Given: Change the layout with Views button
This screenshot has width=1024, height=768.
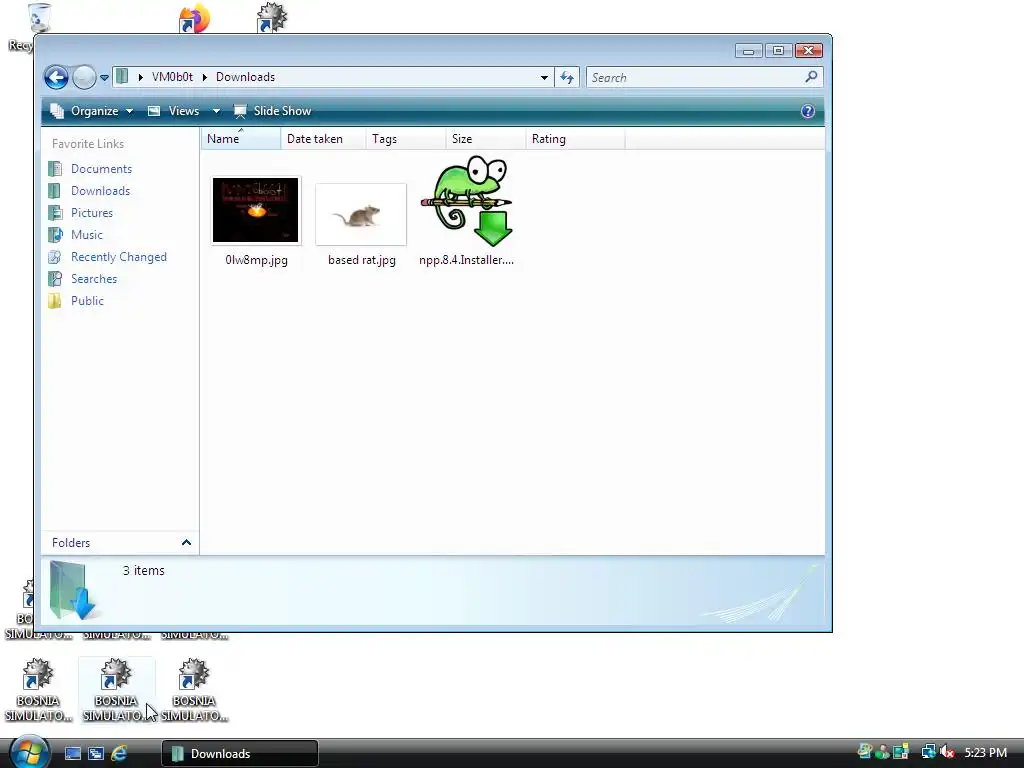Looking at the screenshot, I should click(174, 111).
